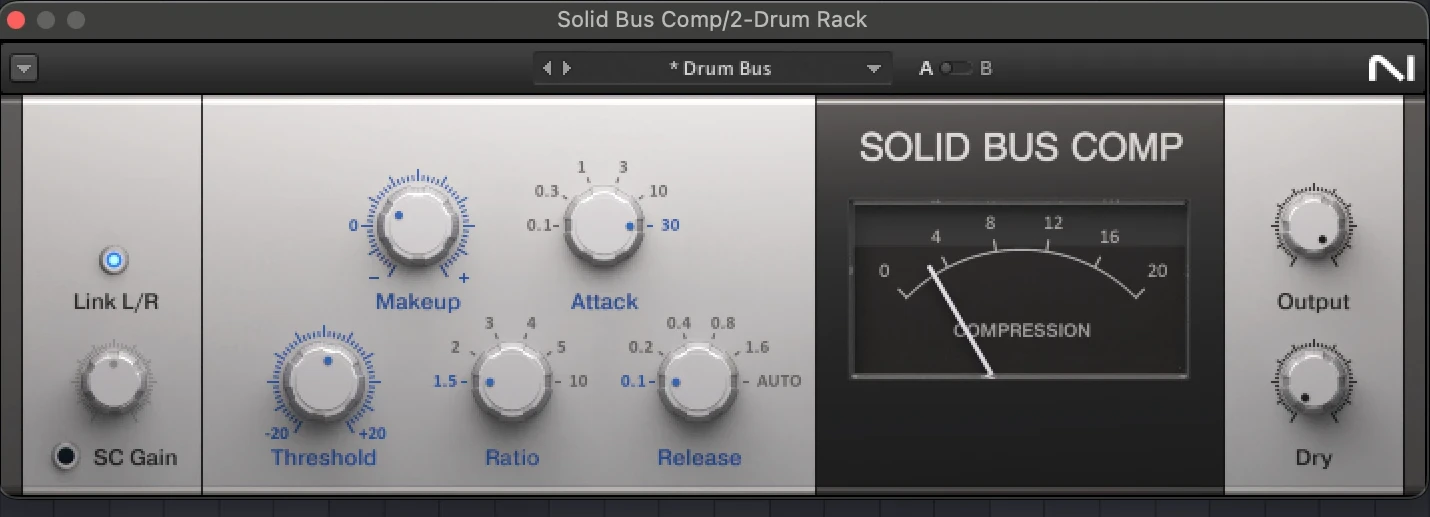1430x517 pixels.
Task: Set Attack to 0.3
Action: [547, 190]
